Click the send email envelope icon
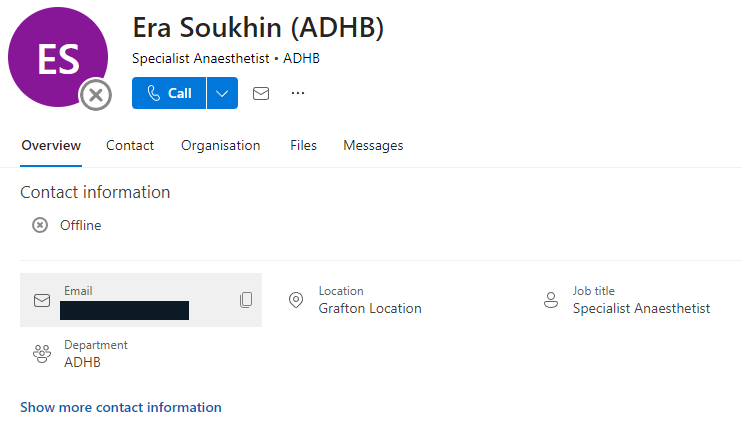The image size is (742, 432). point(261,93)
